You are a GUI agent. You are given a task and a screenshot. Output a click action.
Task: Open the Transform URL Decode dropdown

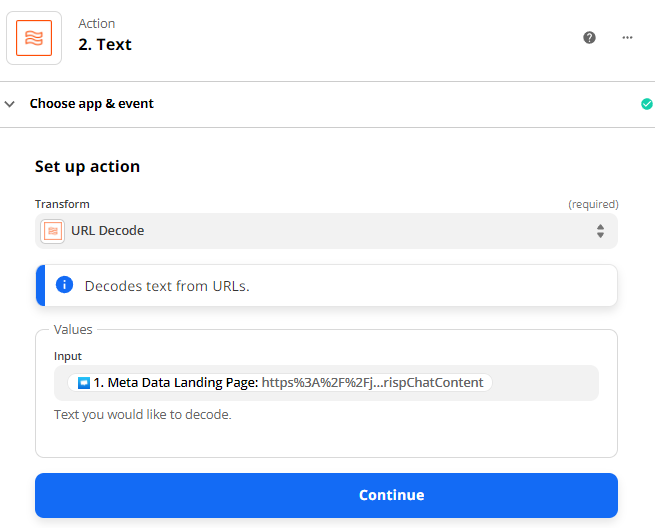pyautogui.click(x=326, y=231)
